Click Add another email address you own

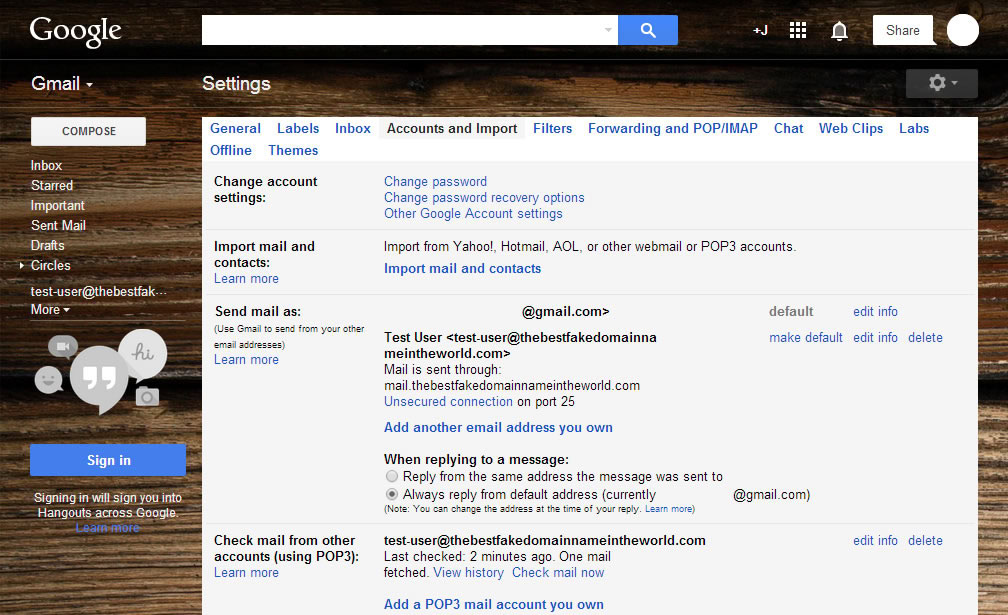(498, 427)
